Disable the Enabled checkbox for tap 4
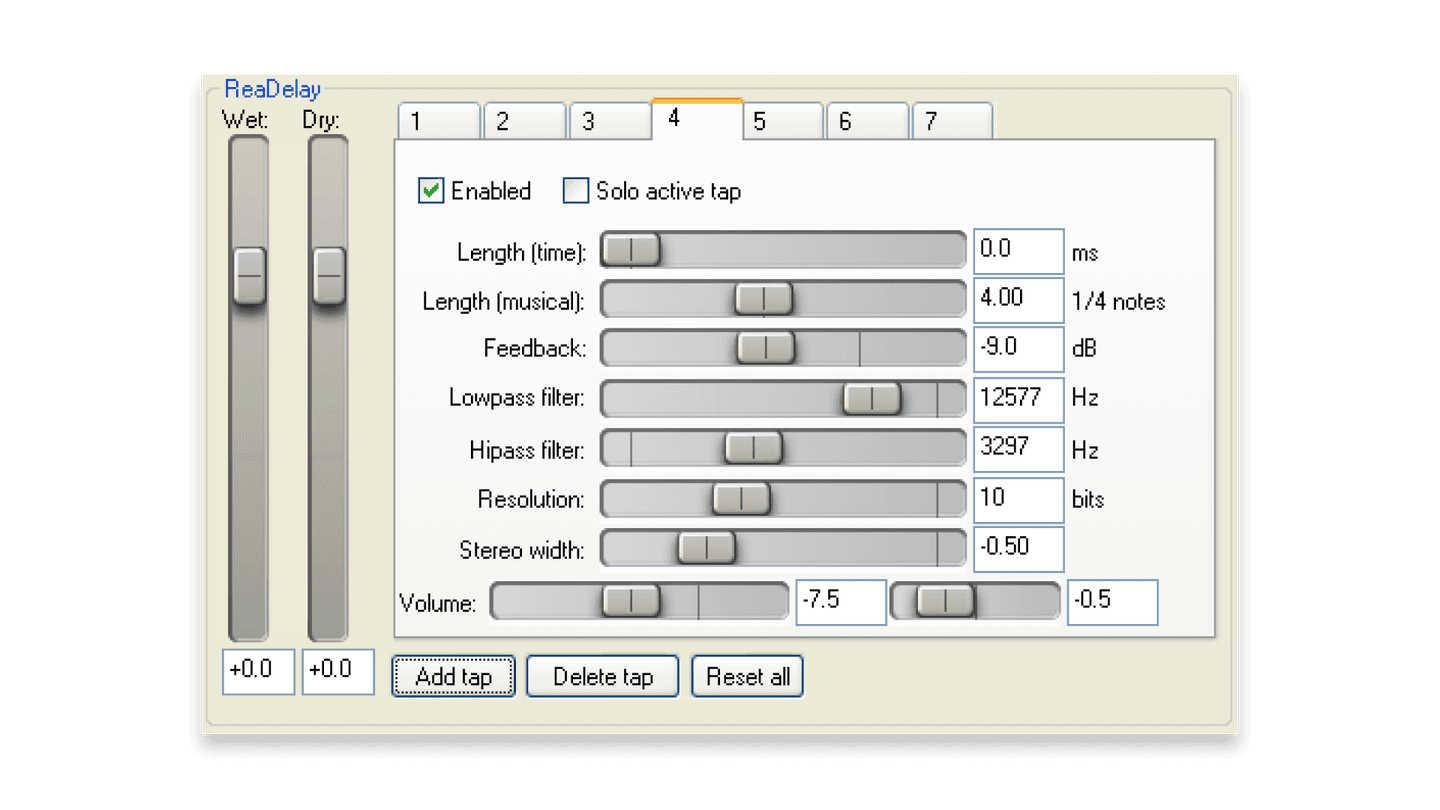The image size is (1440, 810). tap(431, 191)
